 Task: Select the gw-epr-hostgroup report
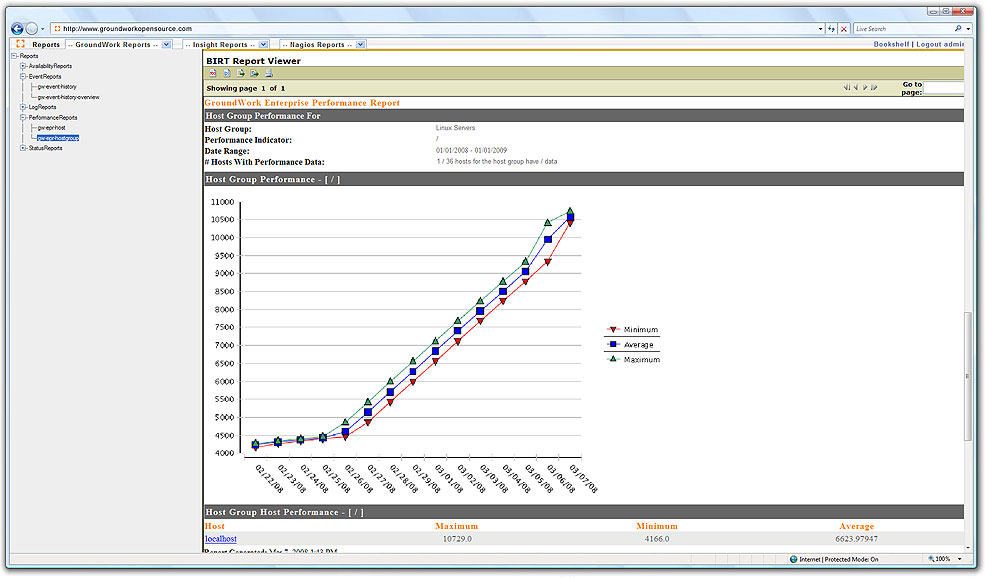(58, 138)
